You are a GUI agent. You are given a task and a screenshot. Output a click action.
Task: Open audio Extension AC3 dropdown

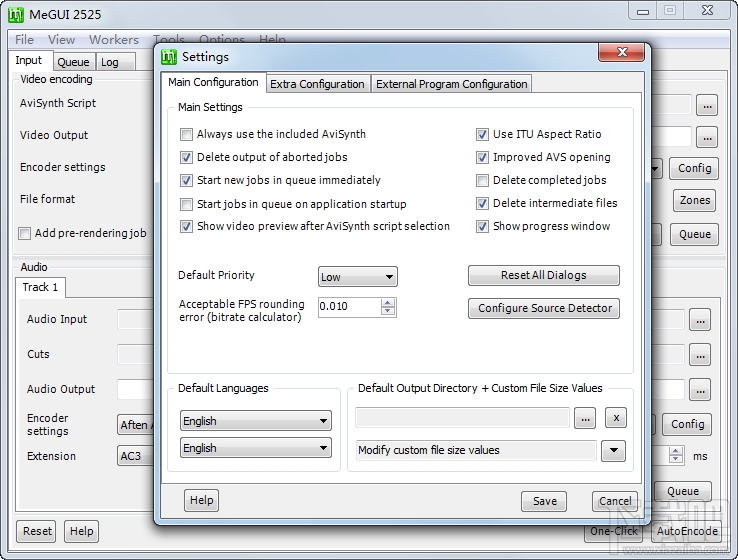[x=136, y=456]
